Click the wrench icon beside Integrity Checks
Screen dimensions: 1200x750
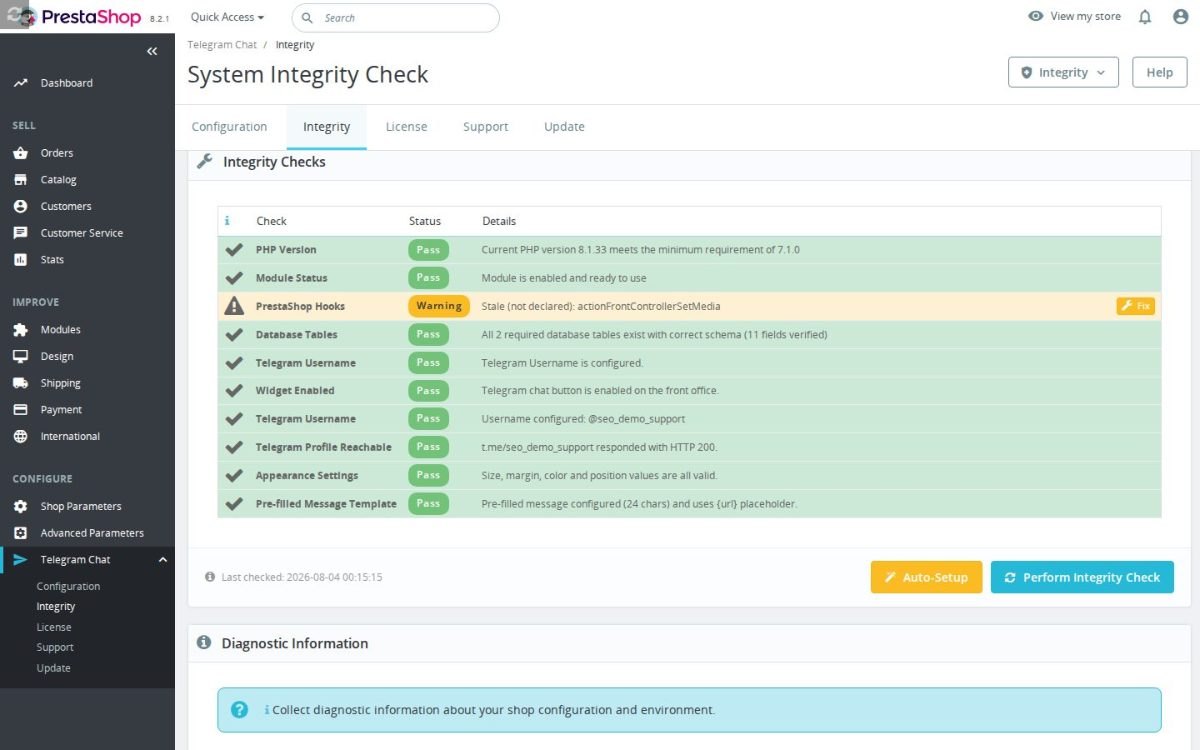[x=204, y=161]
